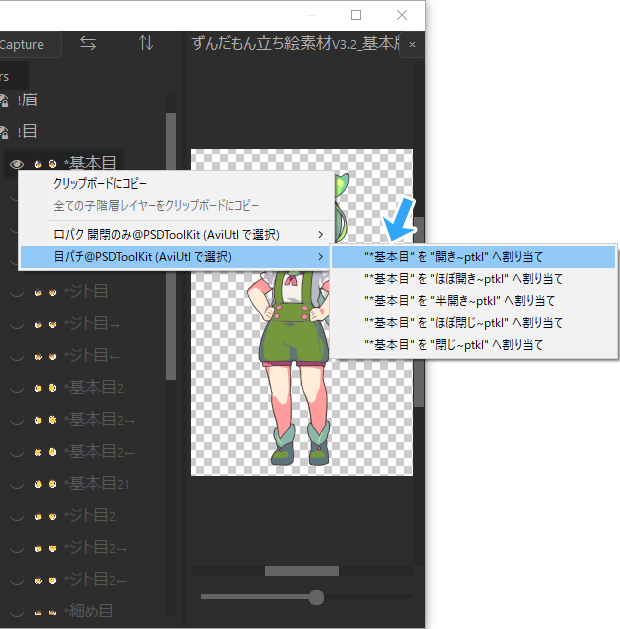Select the ずんだもん立ち絵素材v3.2 tab
Screen dimensions: 620x629
pyautogui.click(x=296, y=43)
